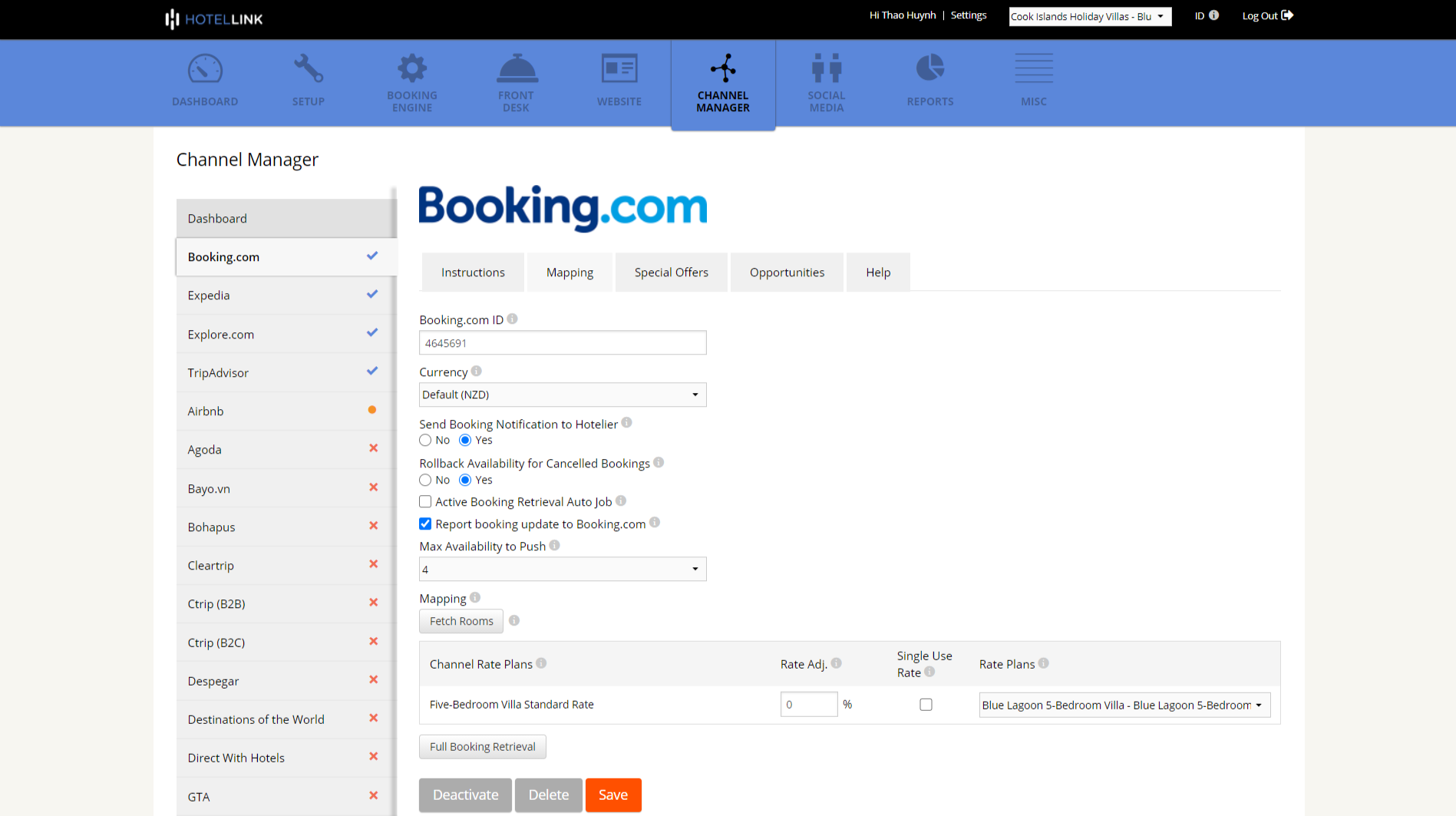Click the Full Booking Retrieval button
The width and height of the screenshot is (1456, 816).
point(482,746)
